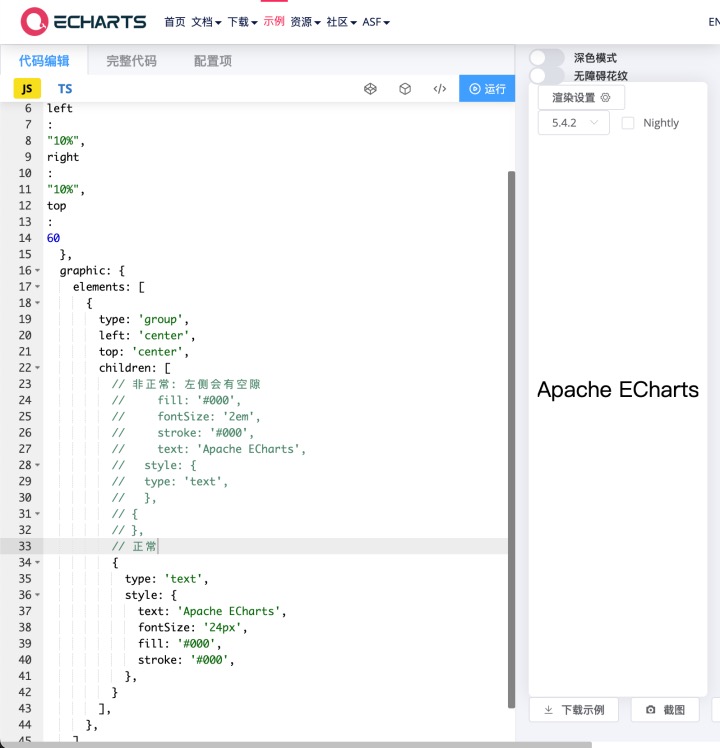Click top: 'center' code line
720x748 pixels.
(x=144, y=352)
